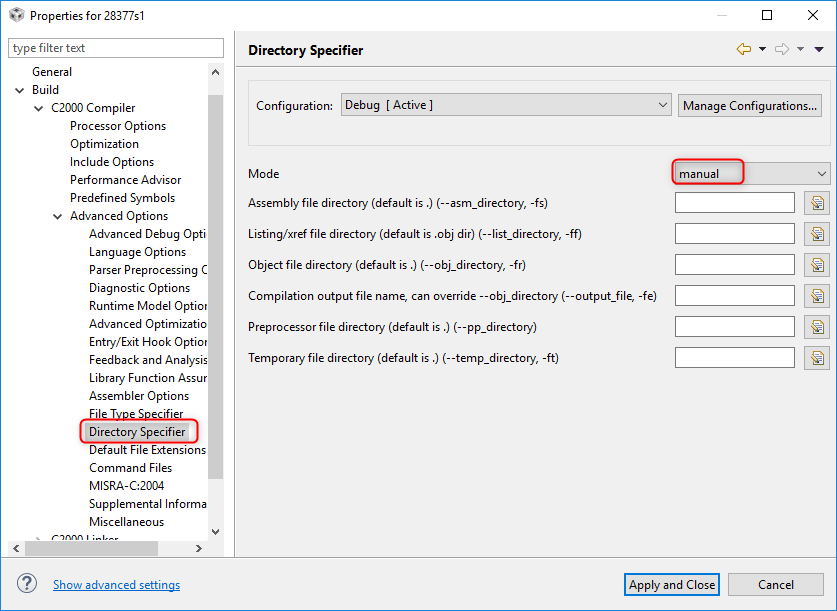The height and width of the screenshot is (611, 837).
Task: Collapse the Build tree node
Action: pos(20,90)
